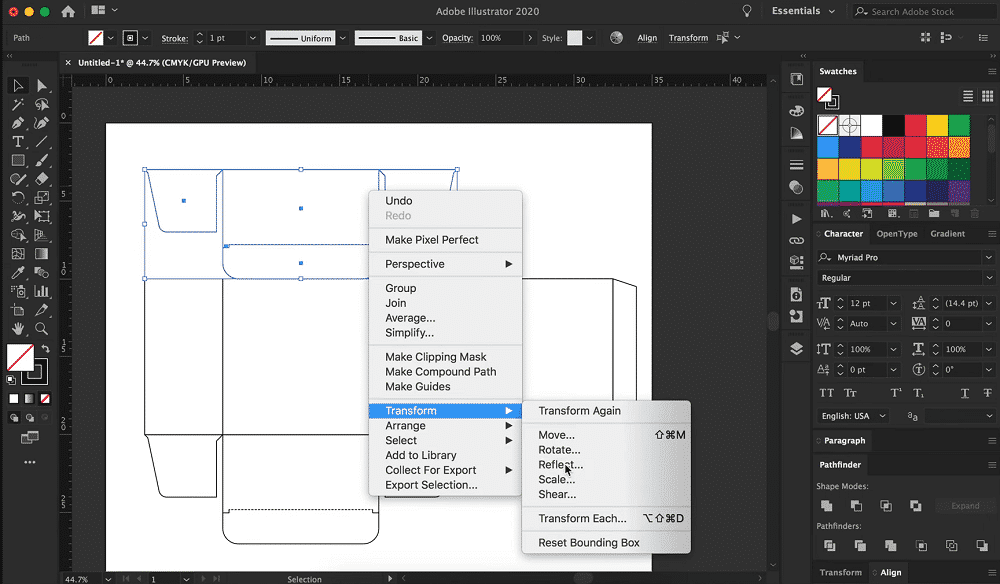Click Make Clipping Mask in the context menu
Image resolution: width=1000 pixels, height=584 pixels.
(x=435, y=357)
